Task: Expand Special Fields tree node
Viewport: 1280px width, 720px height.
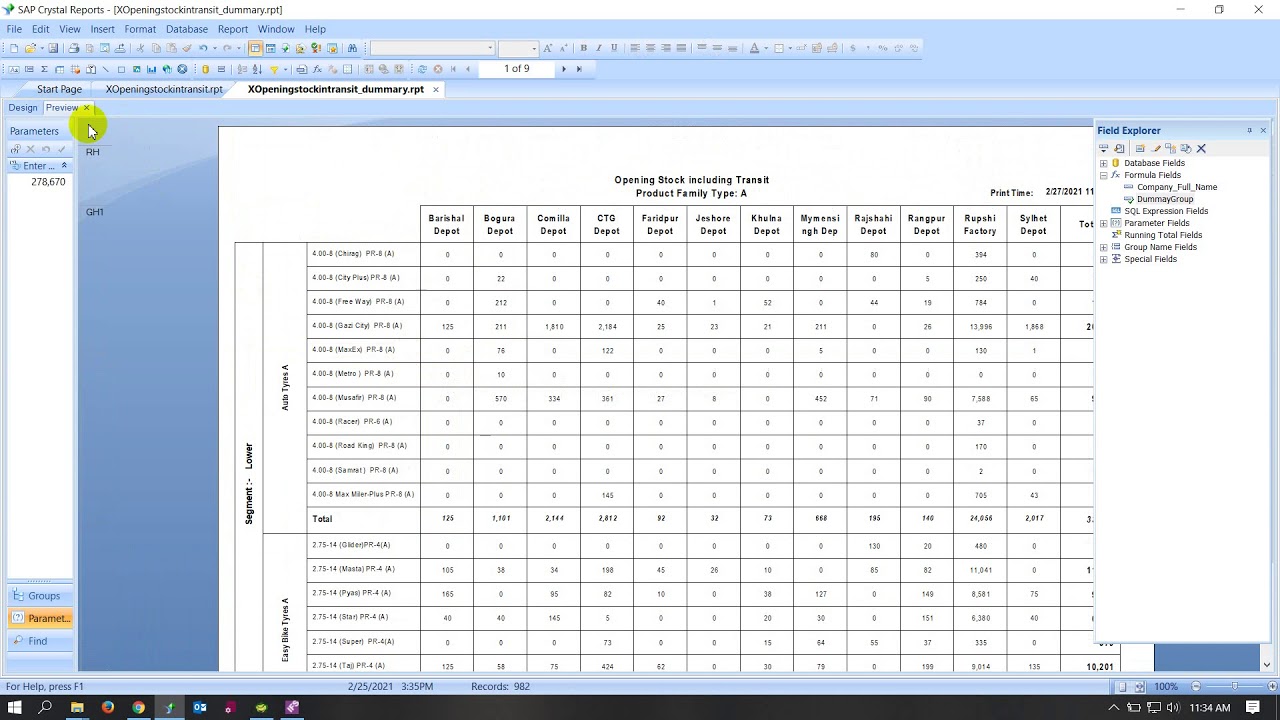Action: (1103, 259)
